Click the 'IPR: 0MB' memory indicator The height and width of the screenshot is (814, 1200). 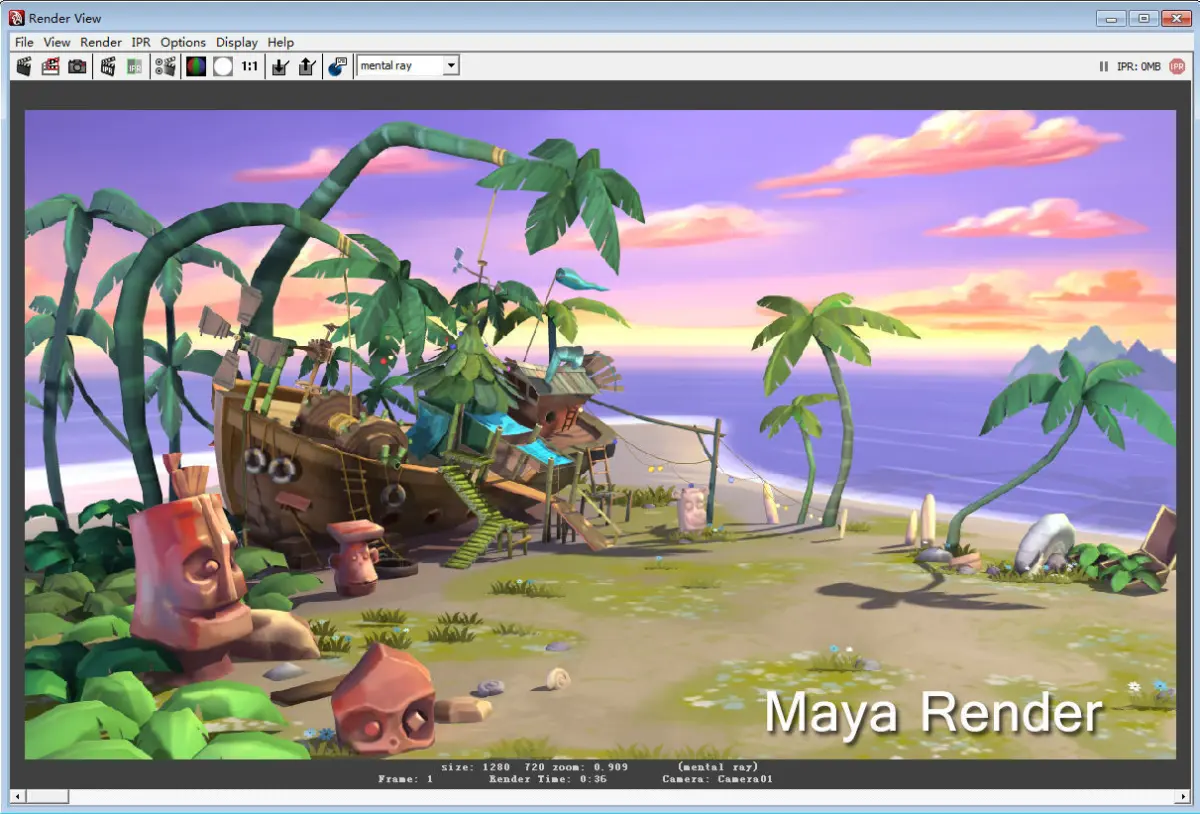1139,66
